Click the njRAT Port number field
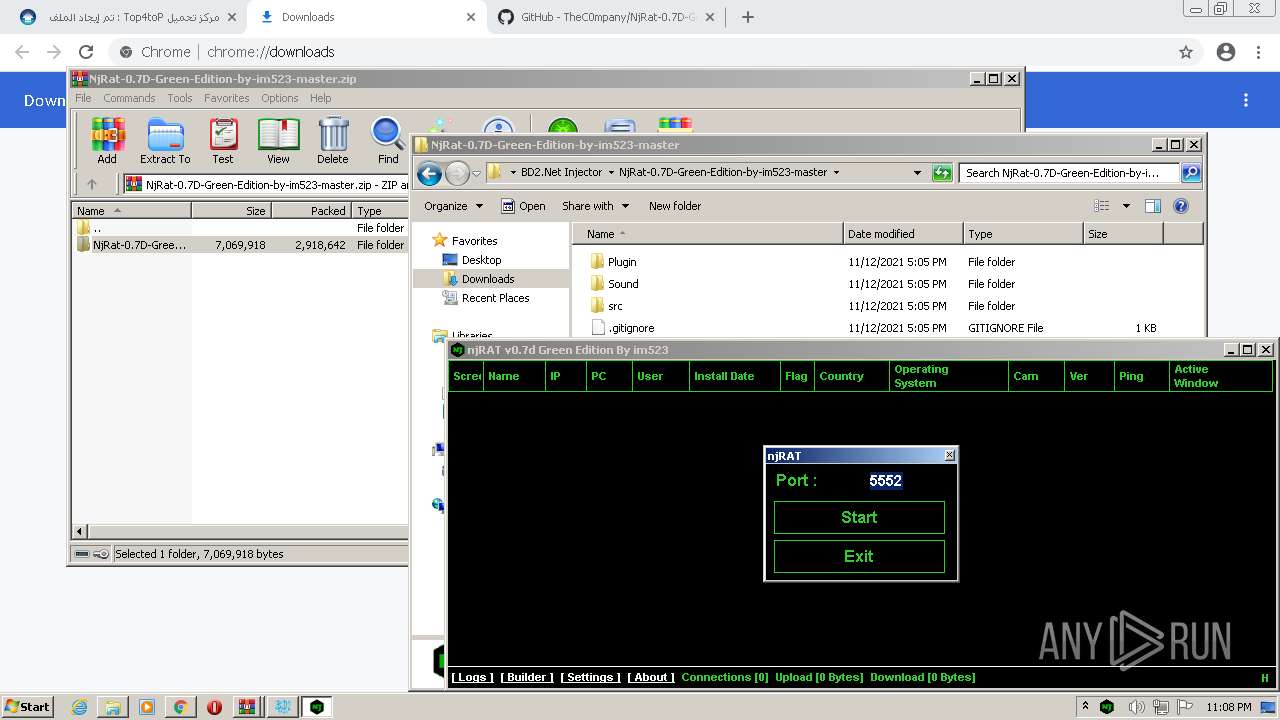 886,480
